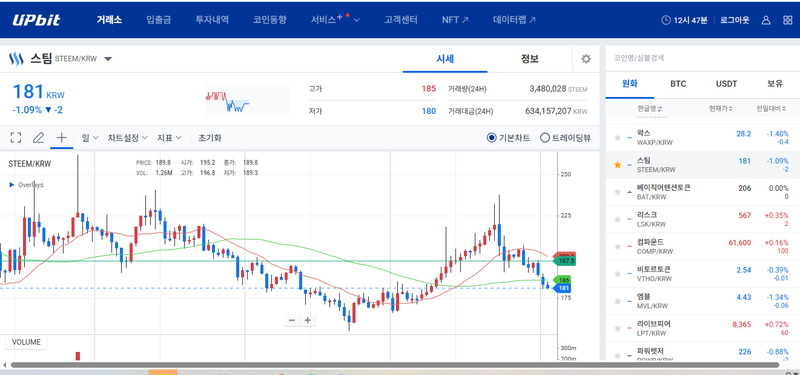Select the crosshair cursor tool

tap(61, 137)
